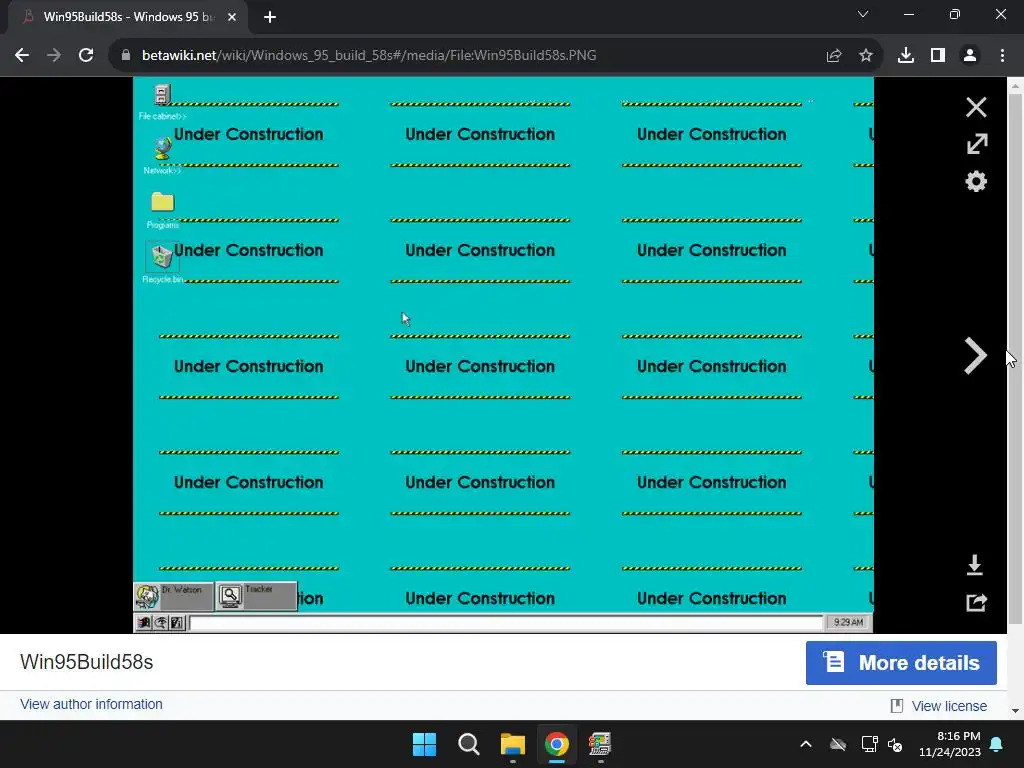Toggle the Chrome side panel

coord(938,56)
